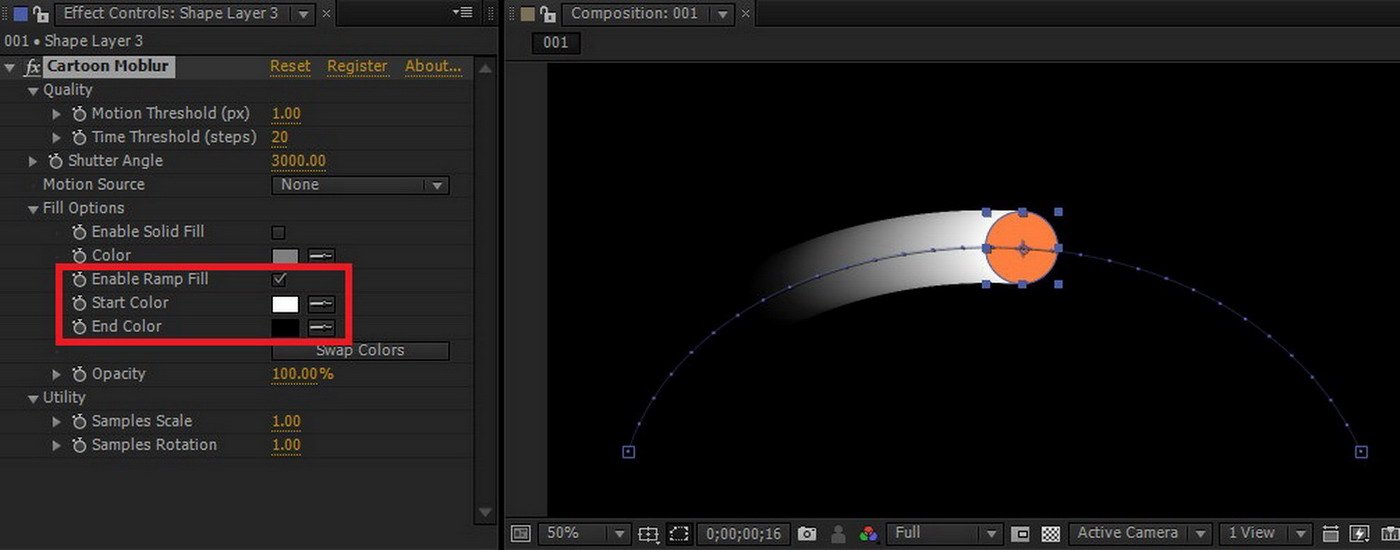1400x550 pixels.
Task: Toggle the stopwatch next to Color
Action: point(79,256)
